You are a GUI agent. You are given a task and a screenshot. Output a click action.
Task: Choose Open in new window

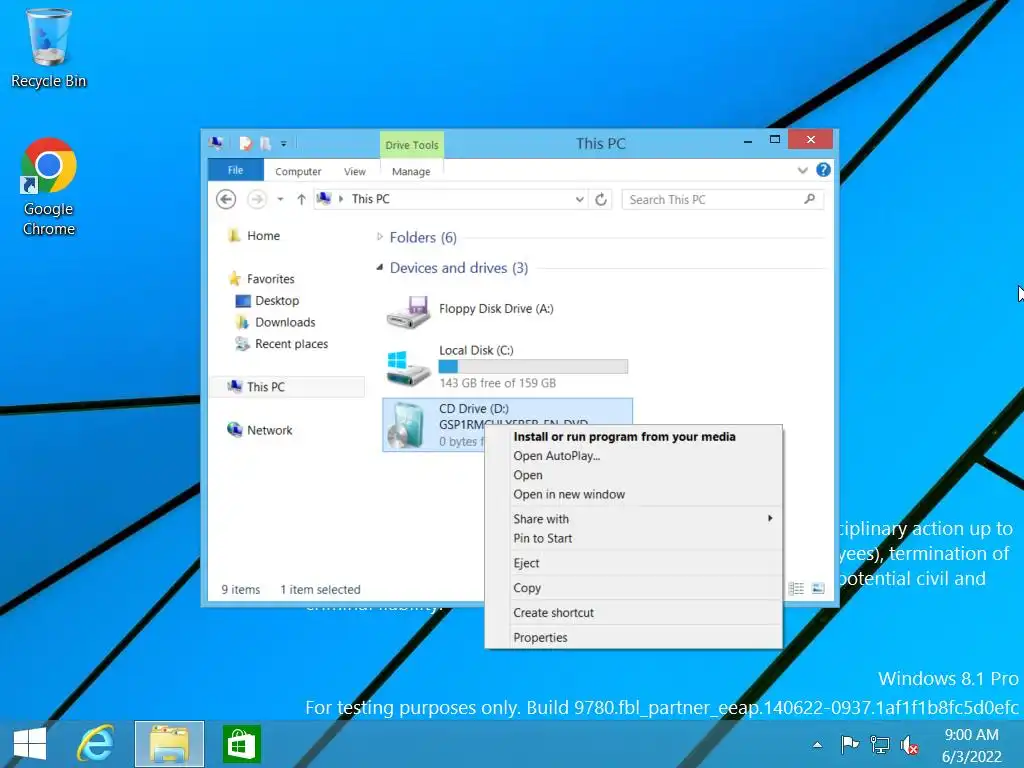(569, 494)
